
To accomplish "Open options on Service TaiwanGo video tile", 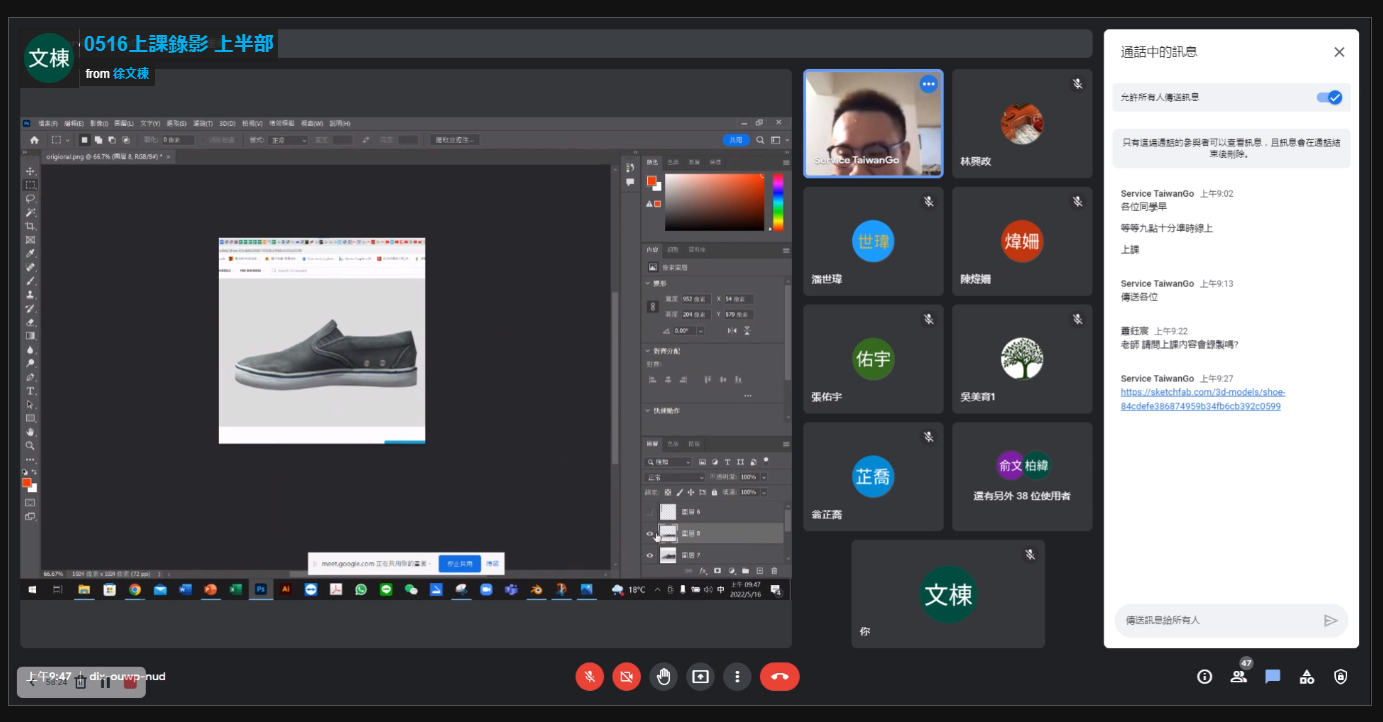I will pos(929,84).
